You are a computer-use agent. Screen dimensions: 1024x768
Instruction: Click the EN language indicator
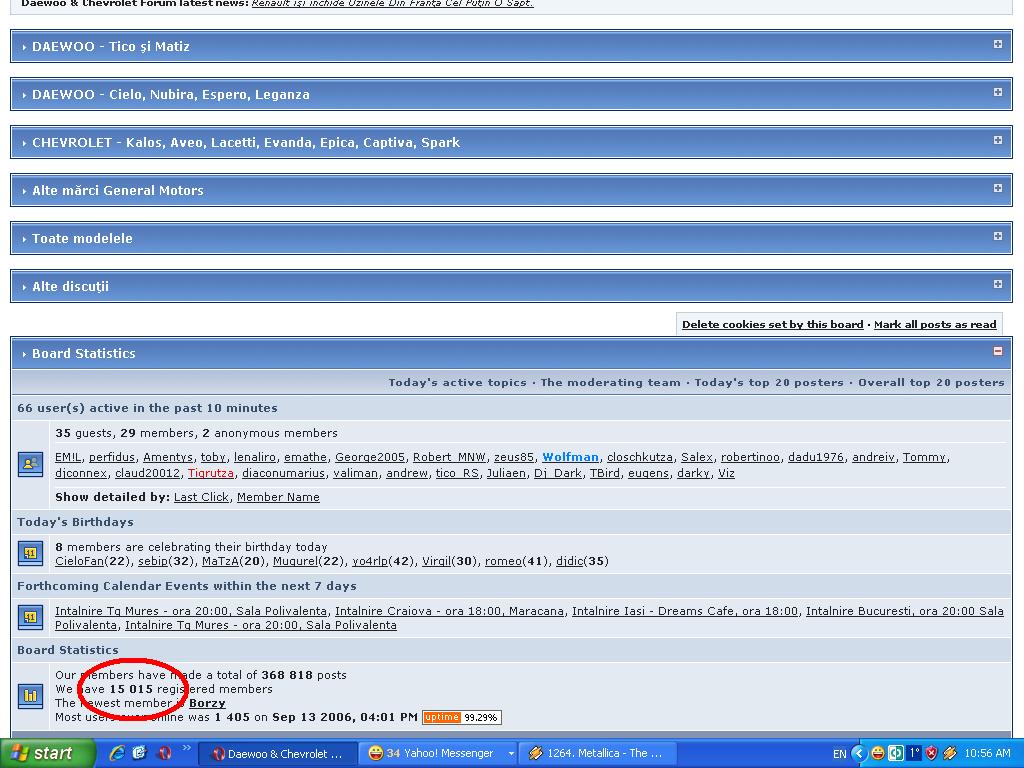tap(839, 754)
